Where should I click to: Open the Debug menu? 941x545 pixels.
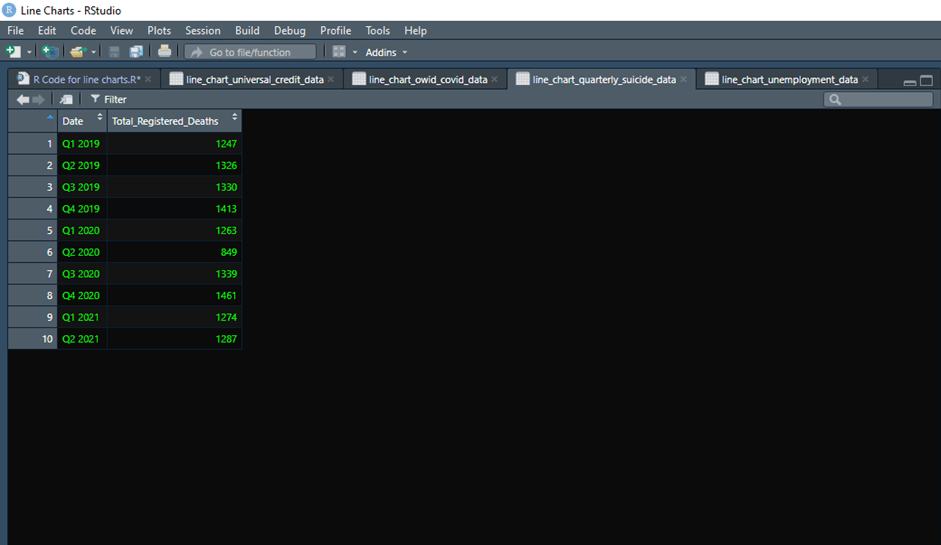click(290, 31)
